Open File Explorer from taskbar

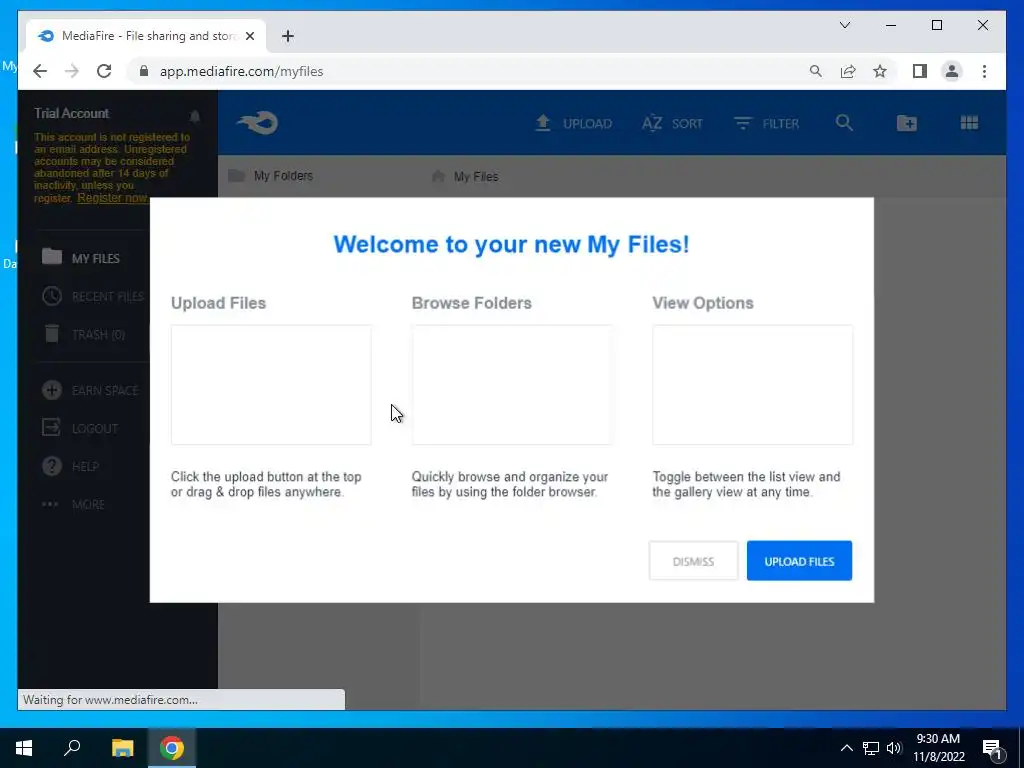click(122, 748)
